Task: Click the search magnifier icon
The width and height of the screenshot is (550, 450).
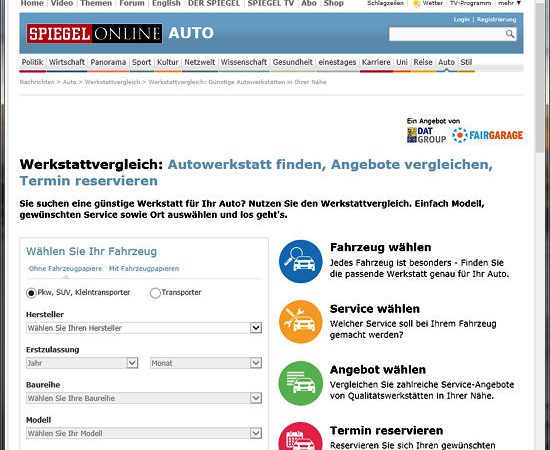Action: click(x=510, y=34)
